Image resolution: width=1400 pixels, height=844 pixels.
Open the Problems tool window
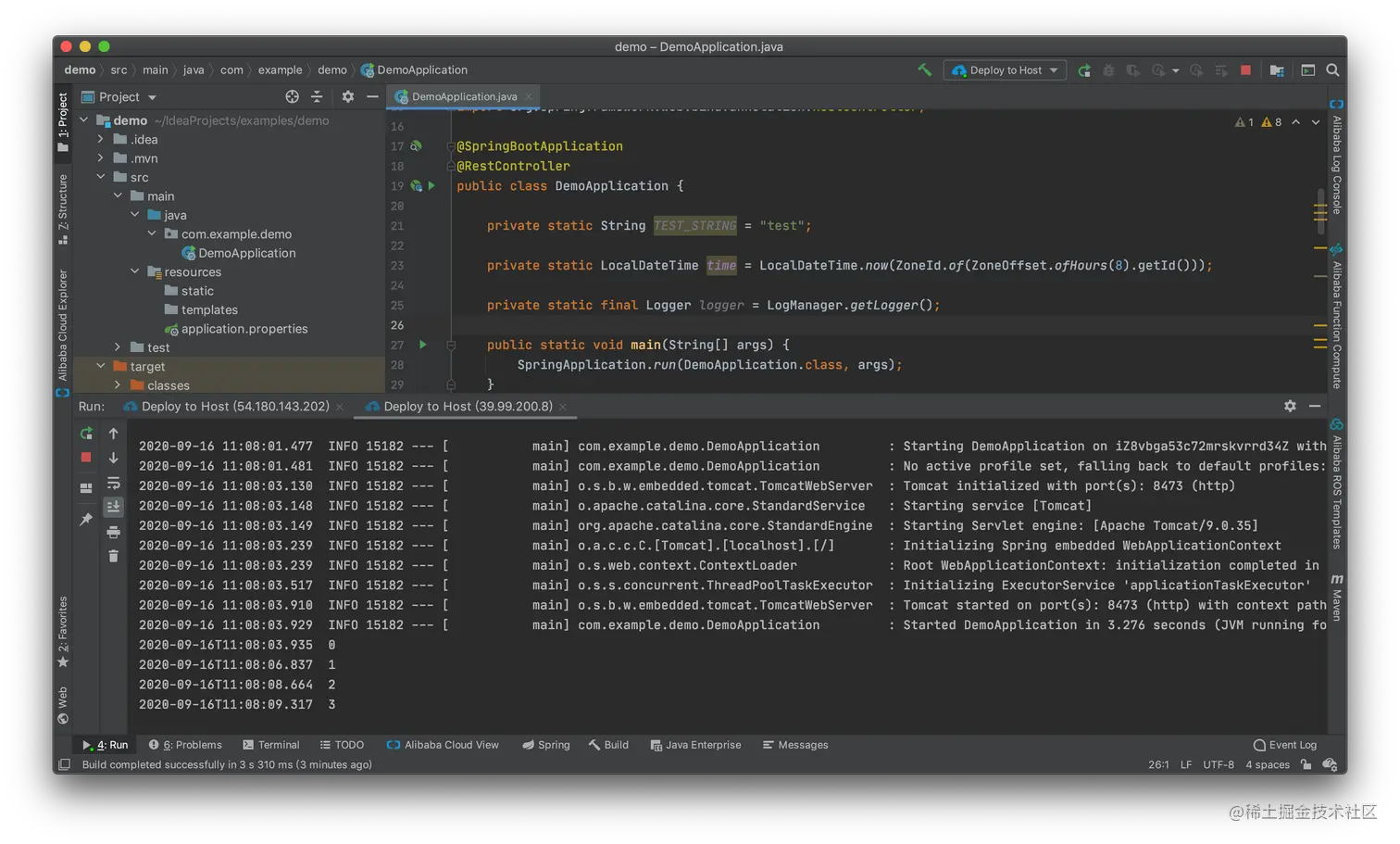pyautogui.click(x=185, y=745)
